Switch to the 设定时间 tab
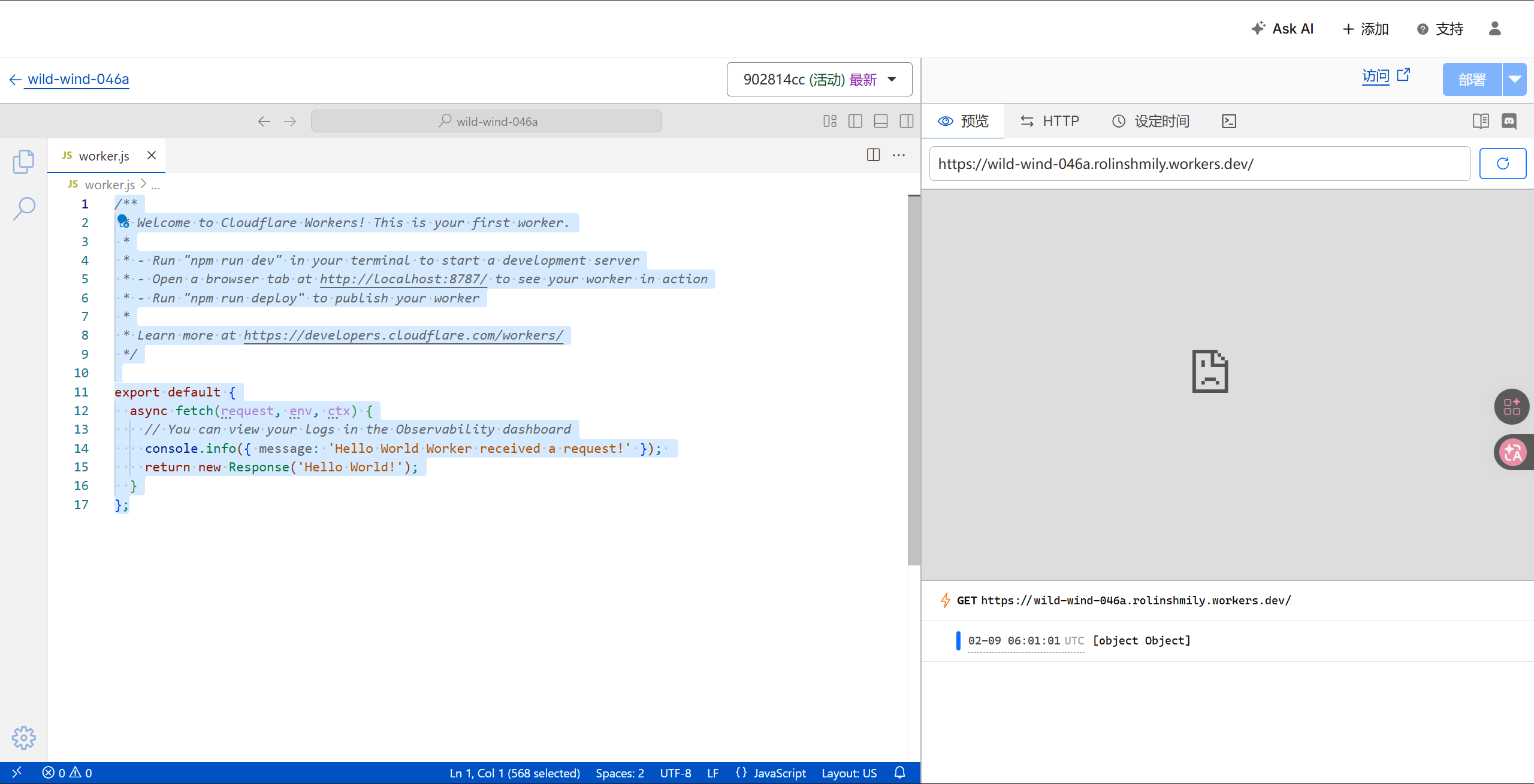 point(1151,121)
